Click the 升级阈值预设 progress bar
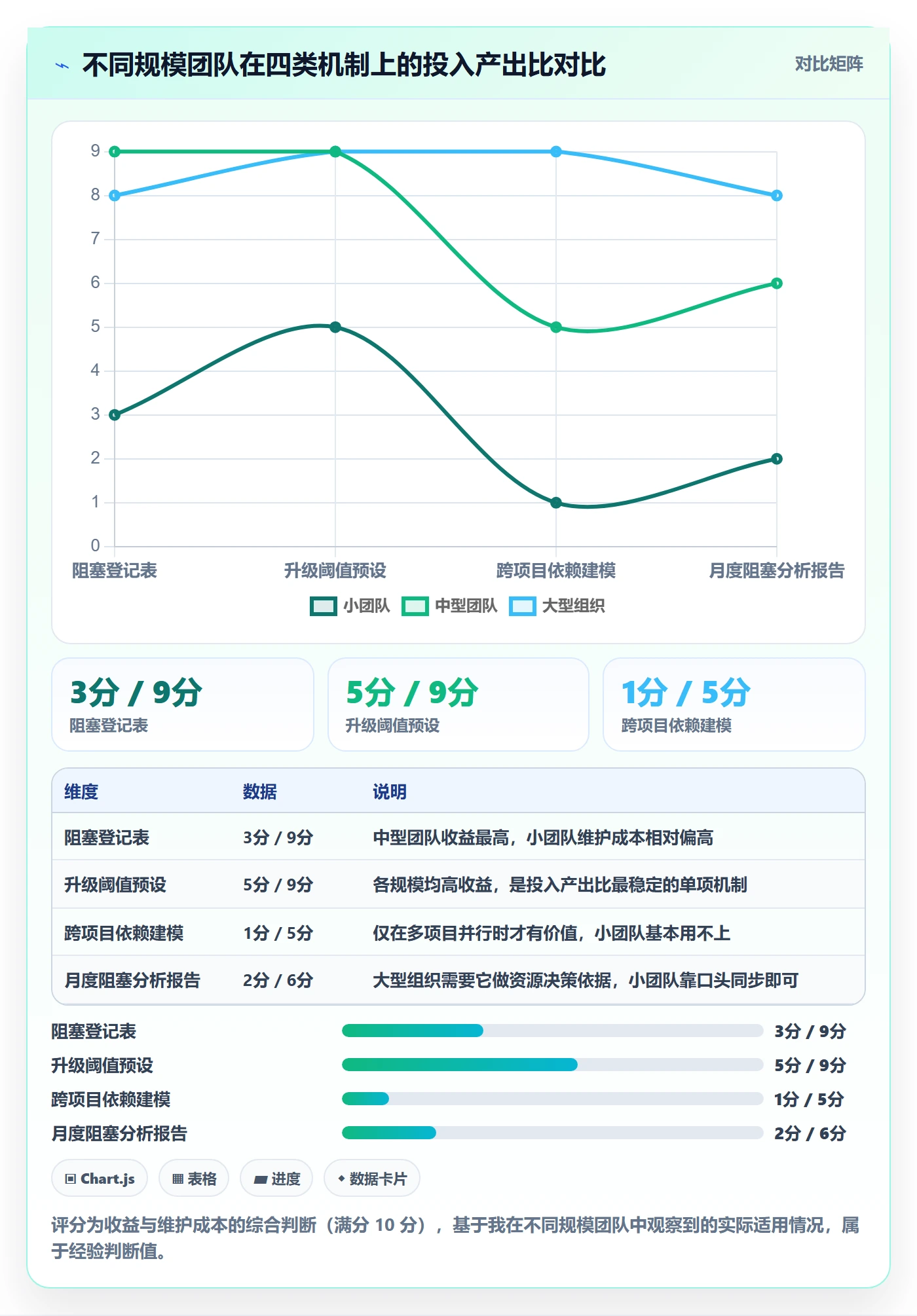 coord(552,1065)
